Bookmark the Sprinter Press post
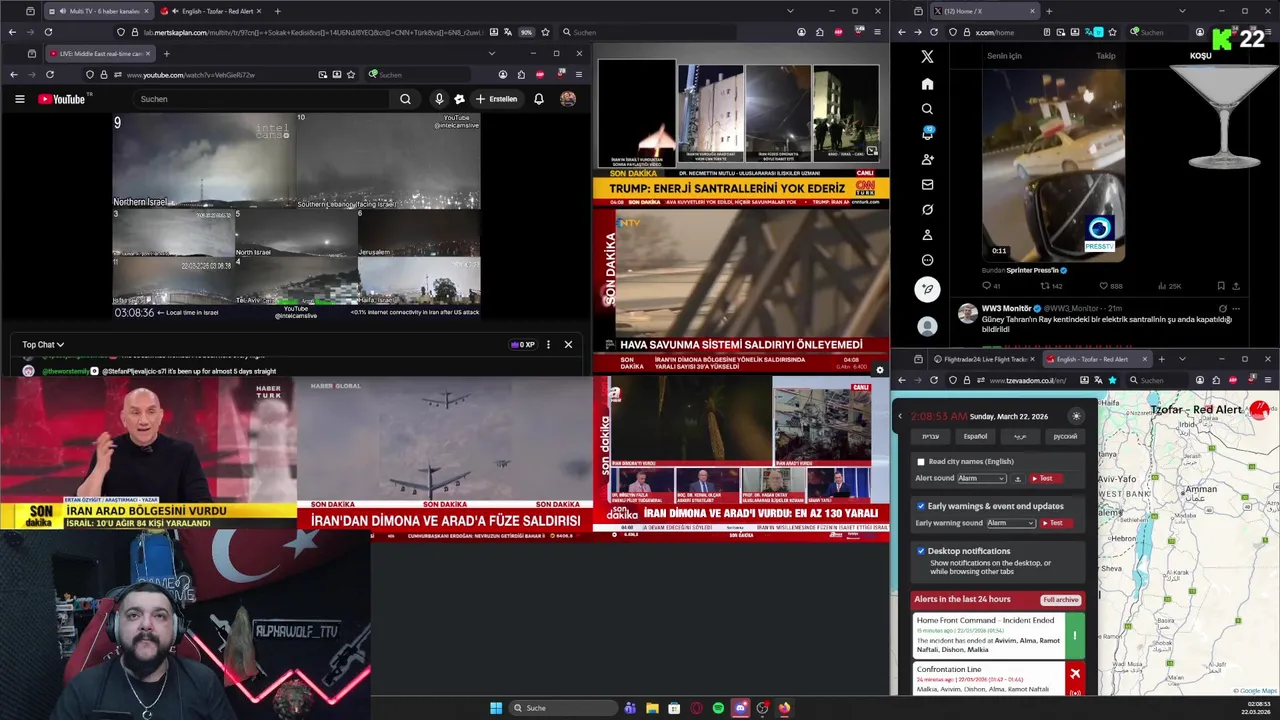Image resolution: width=1280 pixels, height=720 pixels. (x=1220, y=286)
